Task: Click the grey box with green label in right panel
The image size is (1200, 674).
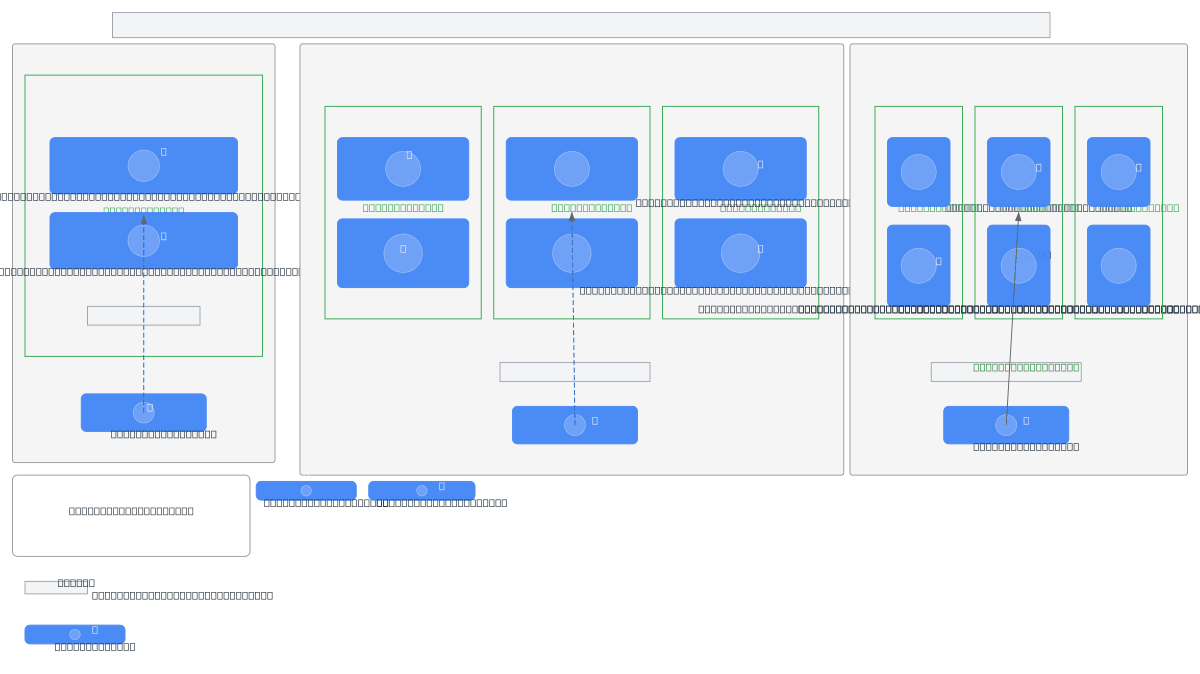Action: click(x=1006, y=372)
